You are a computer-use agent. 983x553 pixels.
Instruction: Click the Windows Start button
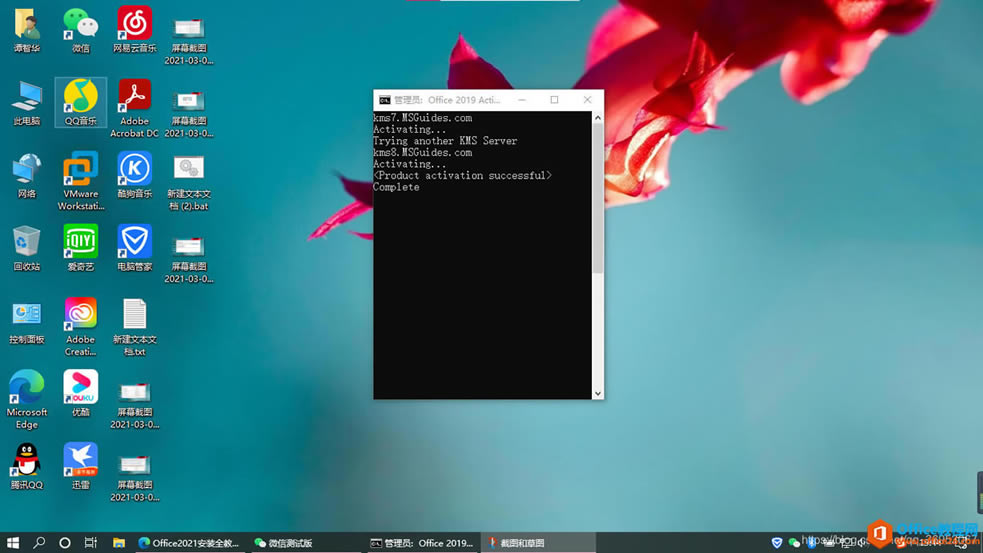click(13, 543)
